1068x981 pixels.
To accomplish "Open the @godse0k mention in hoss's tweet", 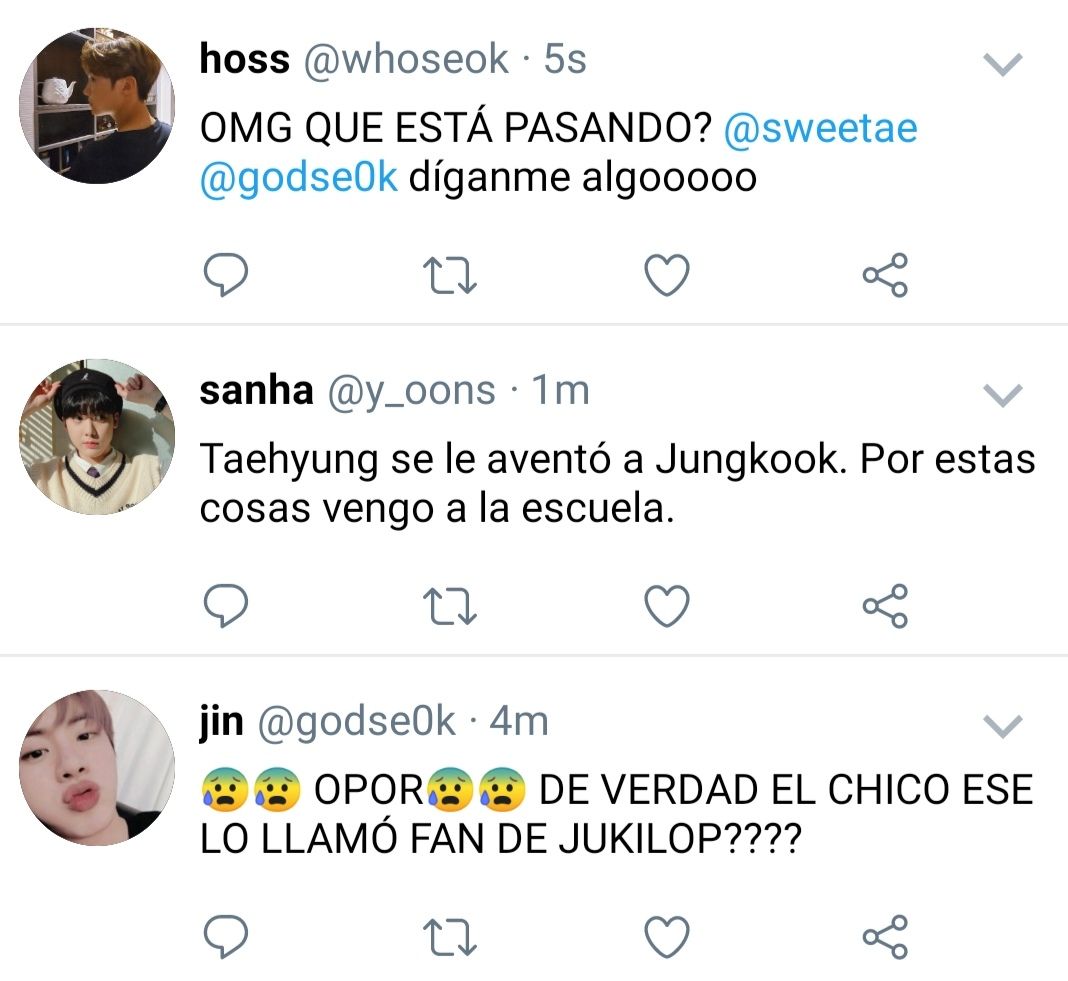I will pyautogui.click(x=298, y=178).
